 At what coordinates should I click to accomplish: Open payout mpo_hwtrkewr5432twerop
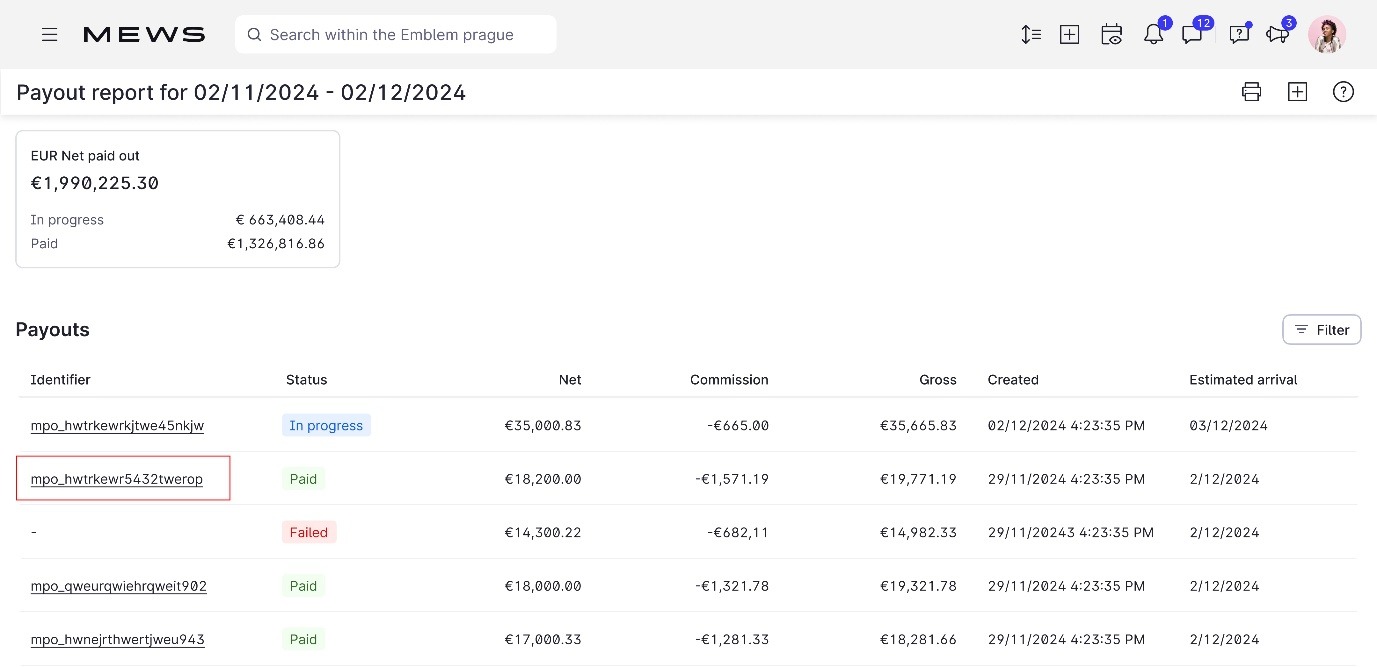tap(117, 479)
